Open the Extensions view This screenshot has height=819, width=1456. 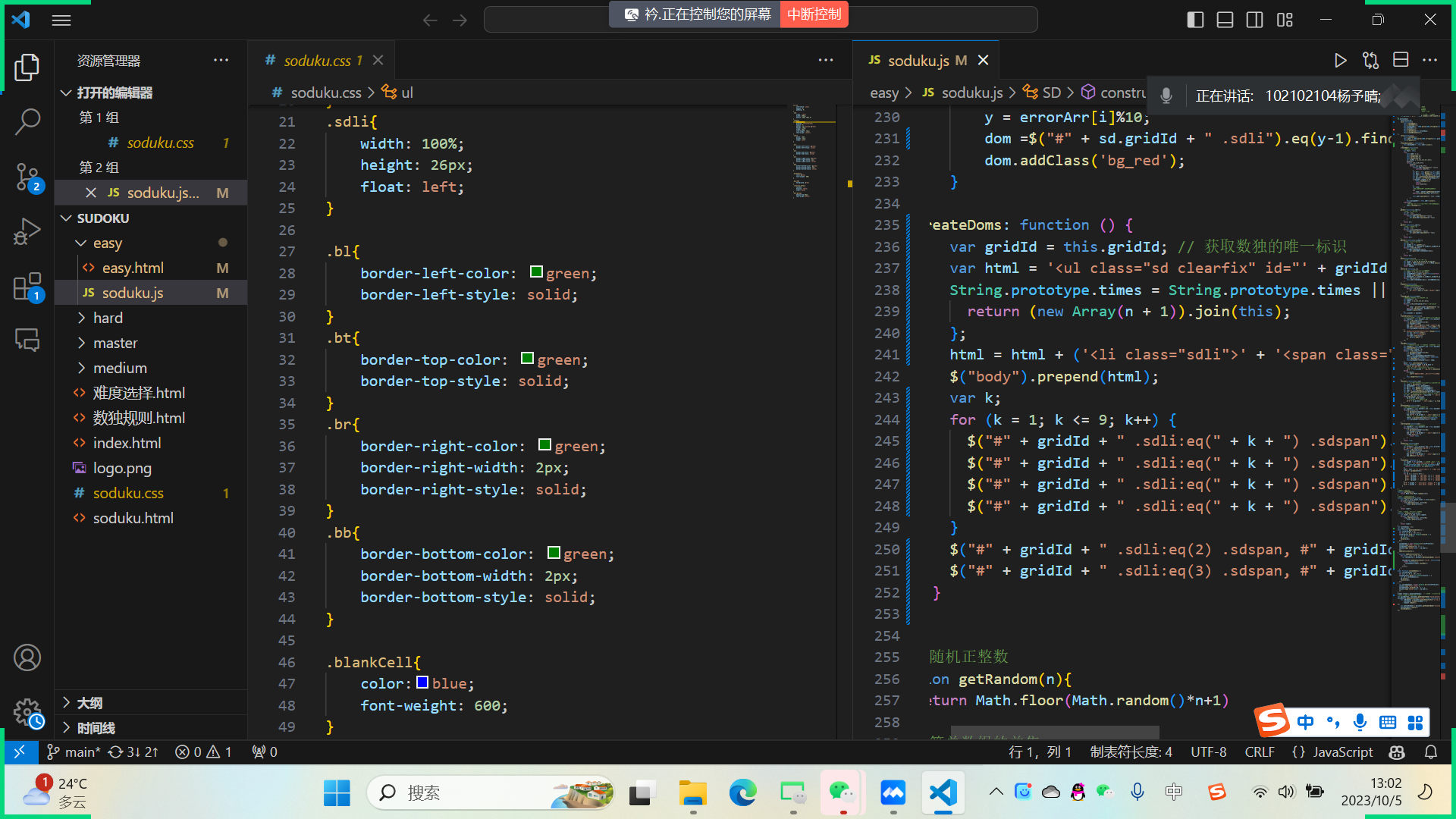pos(27,287)
